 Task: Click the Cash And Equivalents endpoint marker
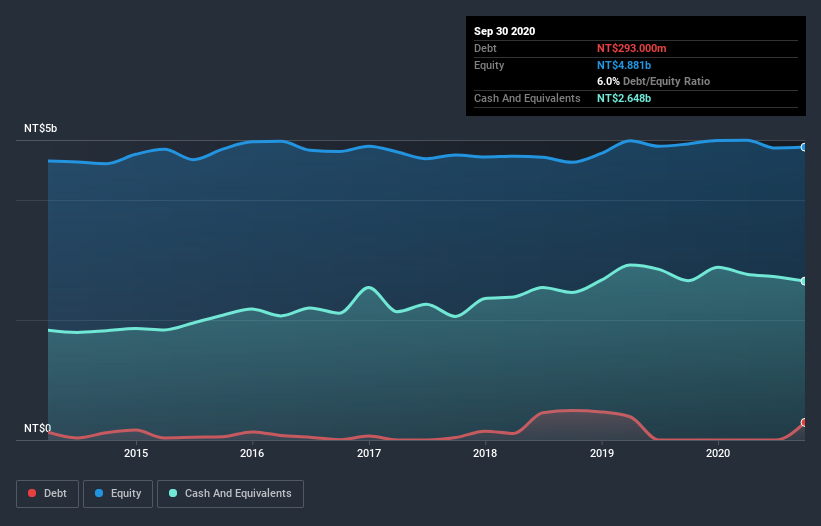(804, 281)
